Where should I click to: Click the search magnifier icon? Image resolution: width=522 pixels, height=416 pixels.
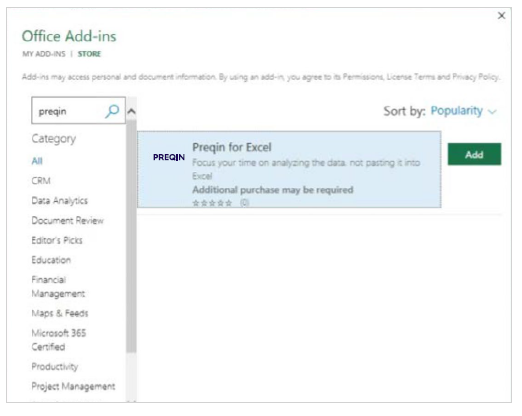click(x=112, y=111)
